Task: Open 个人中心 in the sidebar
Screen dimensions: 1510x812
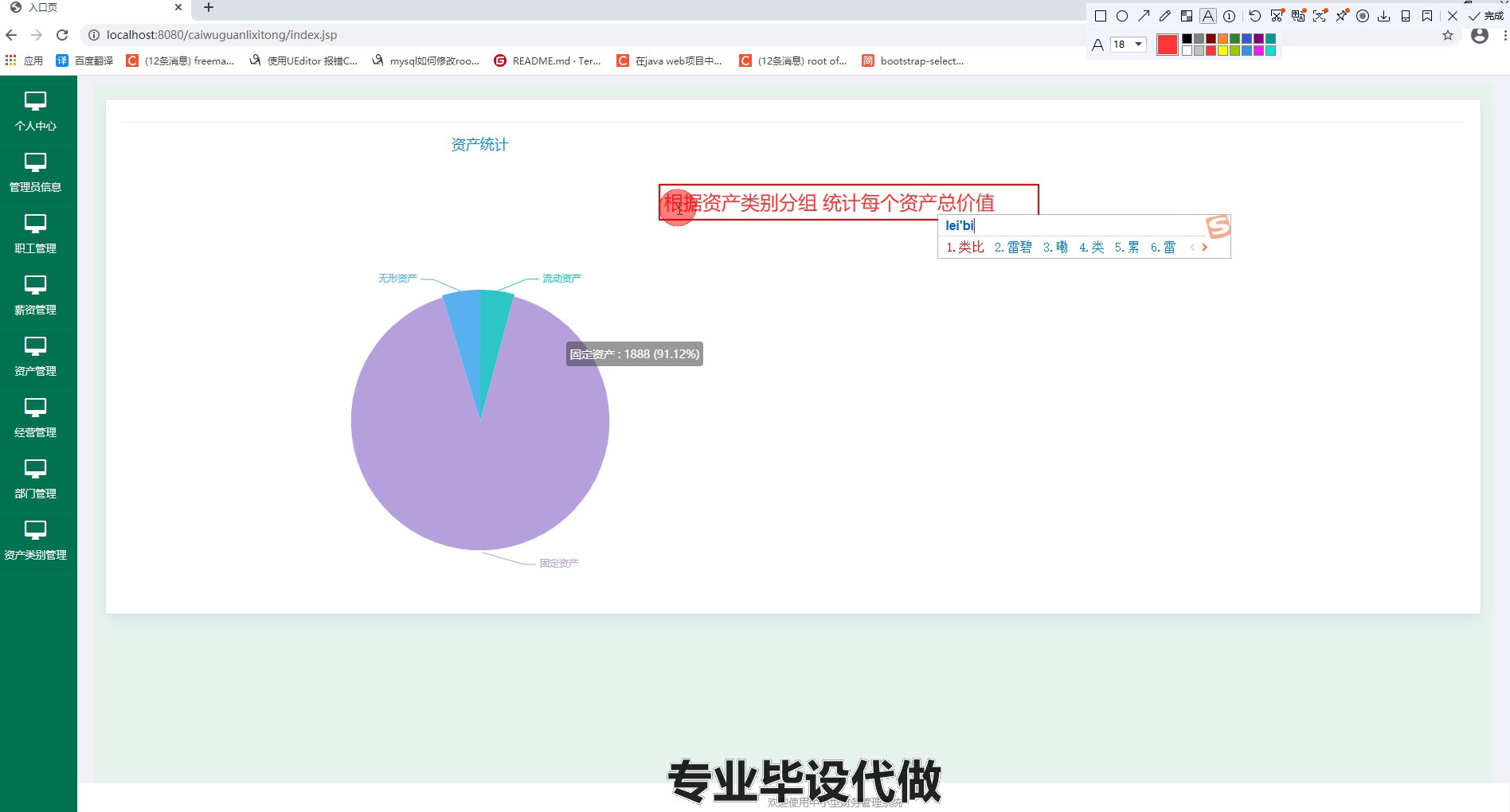Action: [x=35, y=112]
